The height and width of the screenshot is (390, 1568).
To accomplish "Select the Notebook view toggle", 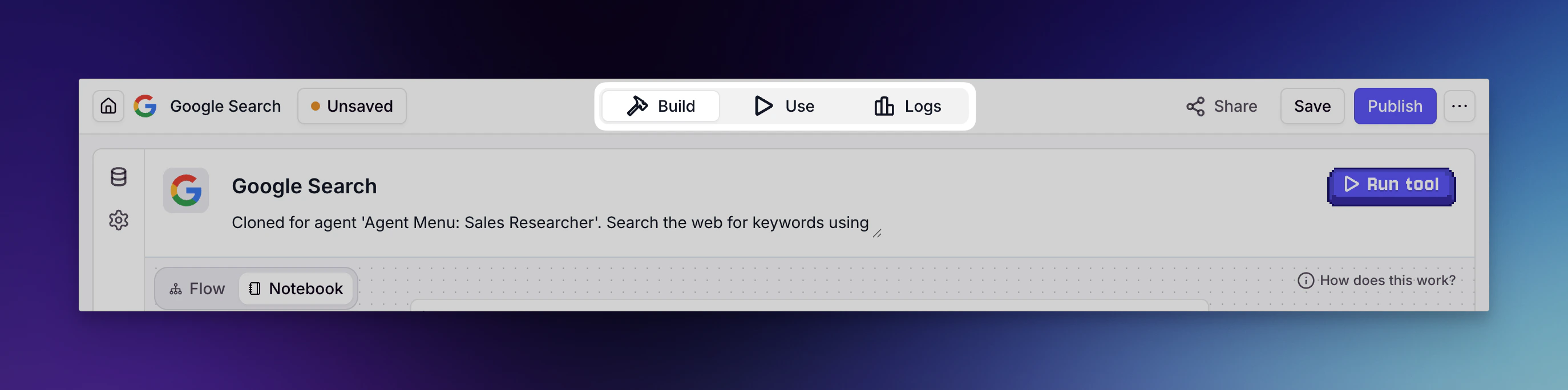I will (x=297, y=289).
